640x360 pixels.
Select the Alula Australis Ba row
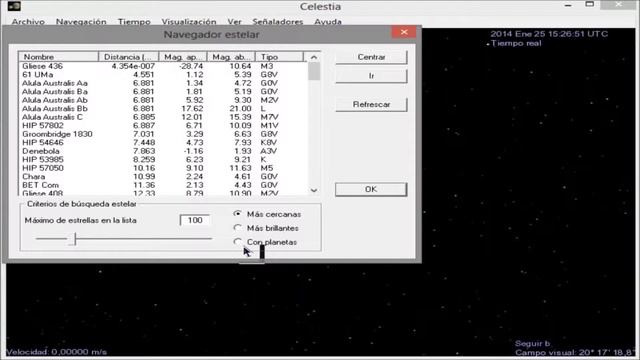(163, 91)
